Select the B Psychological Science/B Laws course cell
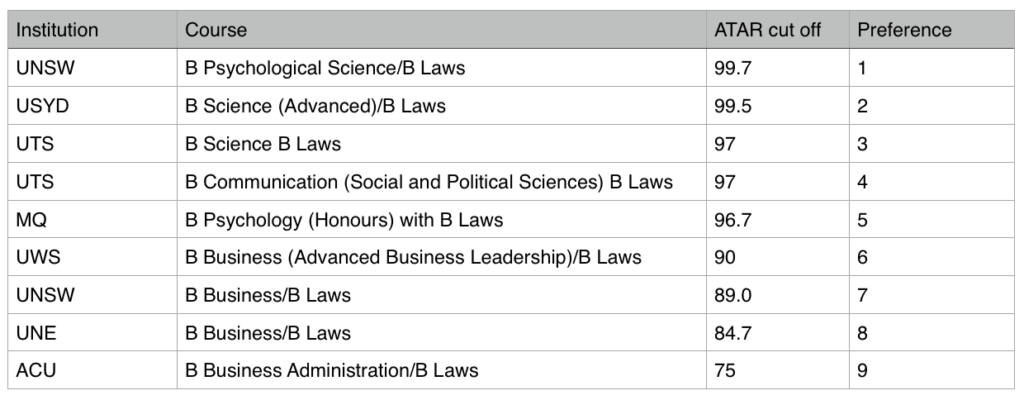This screenshot has width=1024, height=400. coord(326,69)
